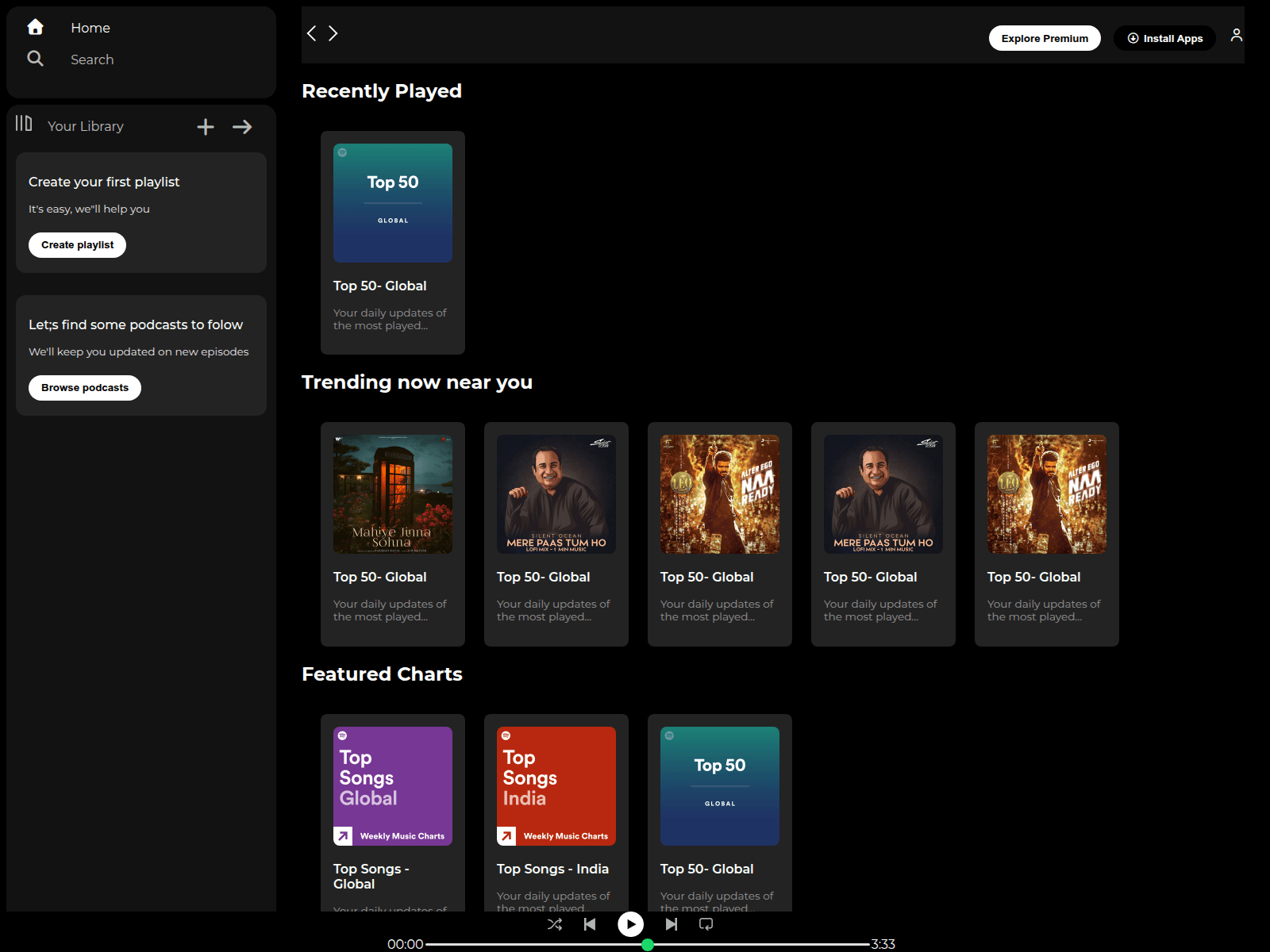This screenshot has width=1270, height=952.
Task: Click 'Create your first playlist' text
Action: pyautogui.click(x=104, y=182)
